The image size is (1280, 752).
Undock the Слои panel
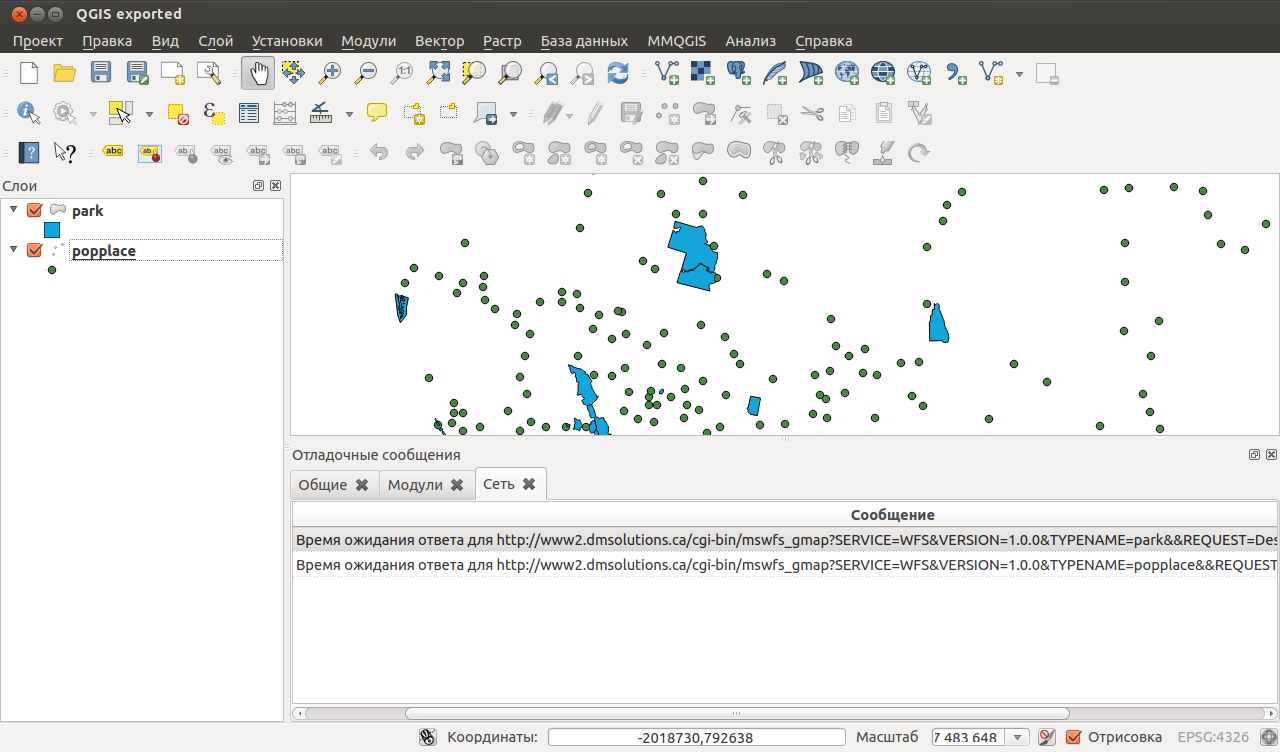point(258,185)
